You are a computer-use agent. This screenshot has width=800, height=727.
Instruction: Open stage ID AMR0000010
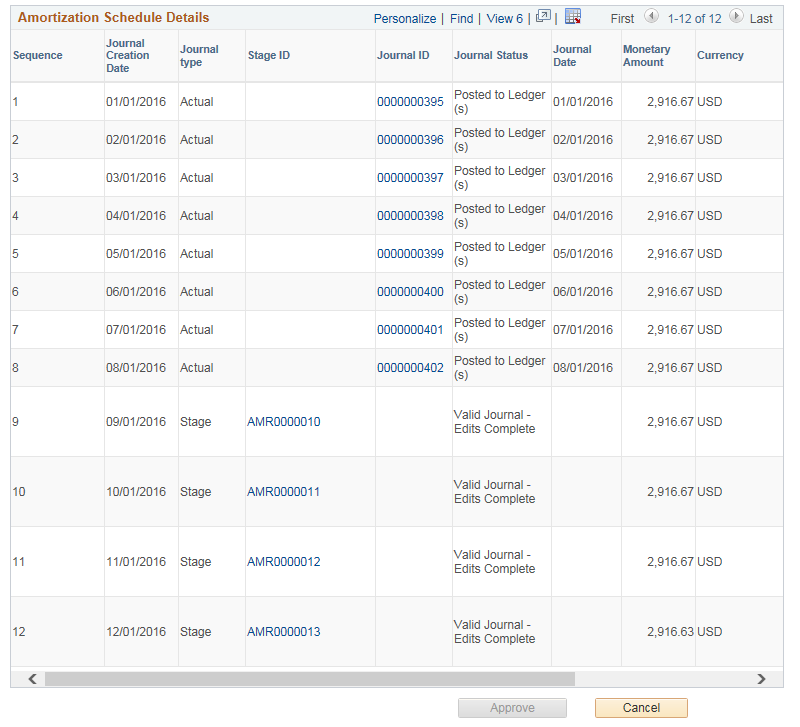[x=284, y=422]
